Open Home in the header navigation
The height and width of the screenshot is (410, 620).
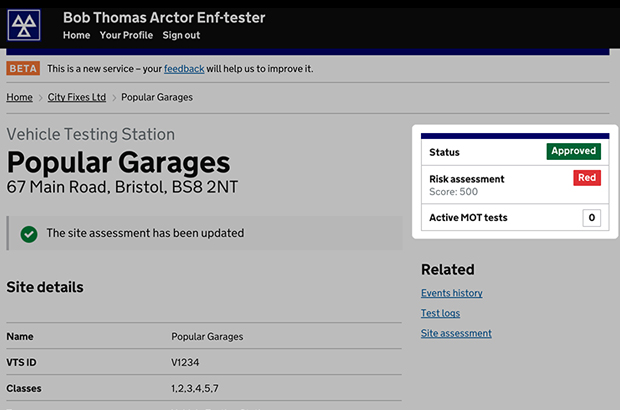[x=76, y=35]
